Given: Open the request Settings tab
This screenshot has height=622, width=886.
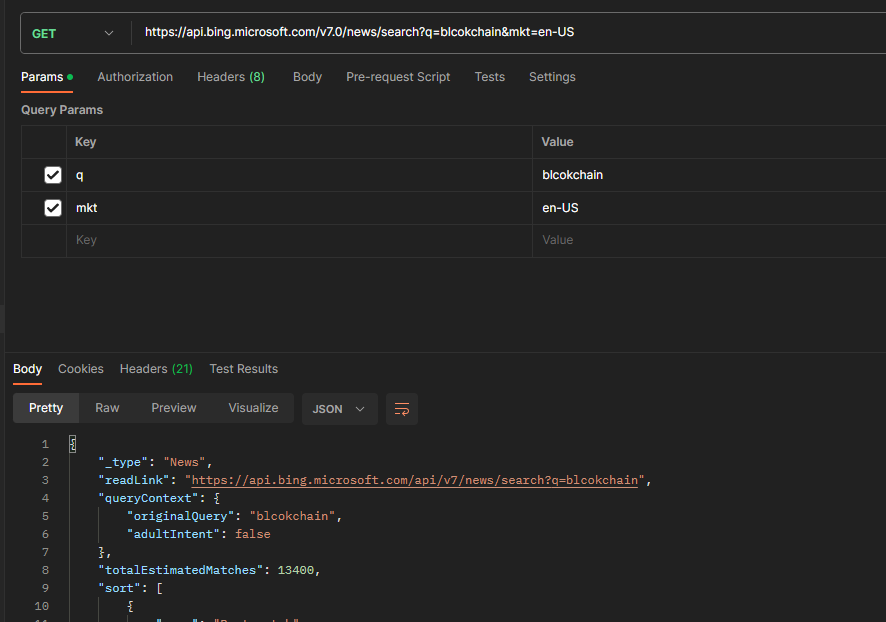Looking at the screenshot, I should [552, 77].
